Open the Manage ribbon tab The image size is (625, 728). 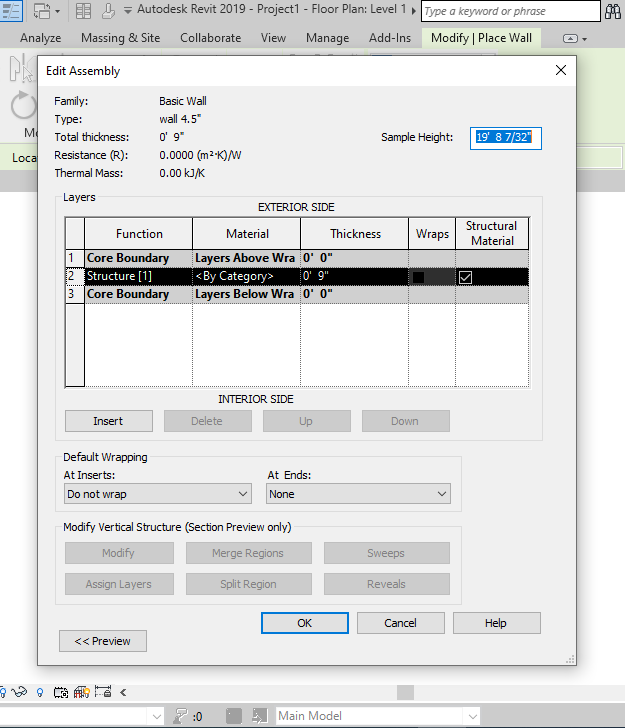pyautogui.click(x=327, y=38)
